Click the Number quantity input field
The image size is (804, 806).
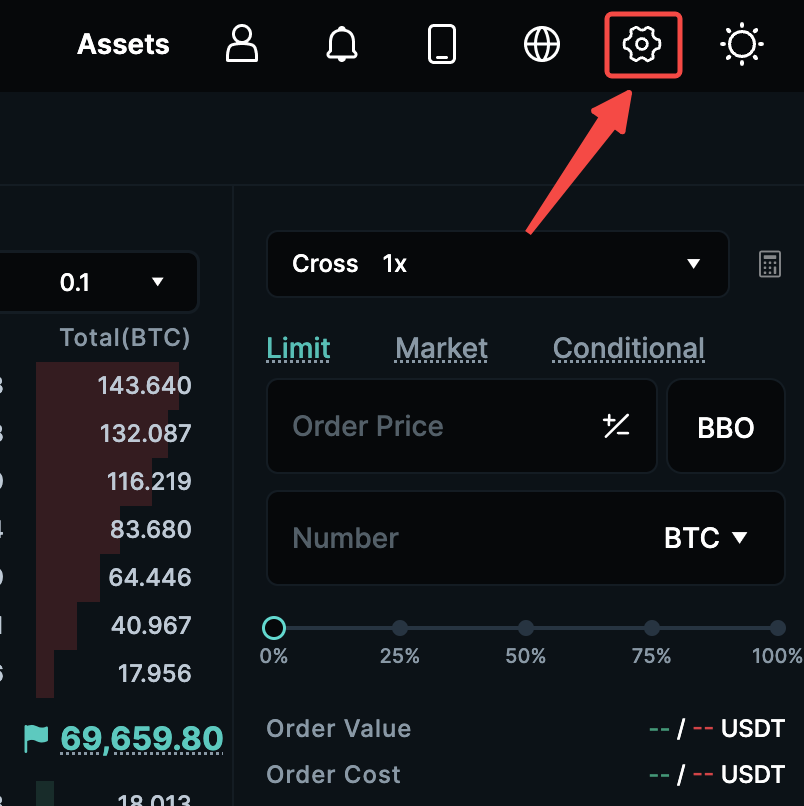point(430,538)
